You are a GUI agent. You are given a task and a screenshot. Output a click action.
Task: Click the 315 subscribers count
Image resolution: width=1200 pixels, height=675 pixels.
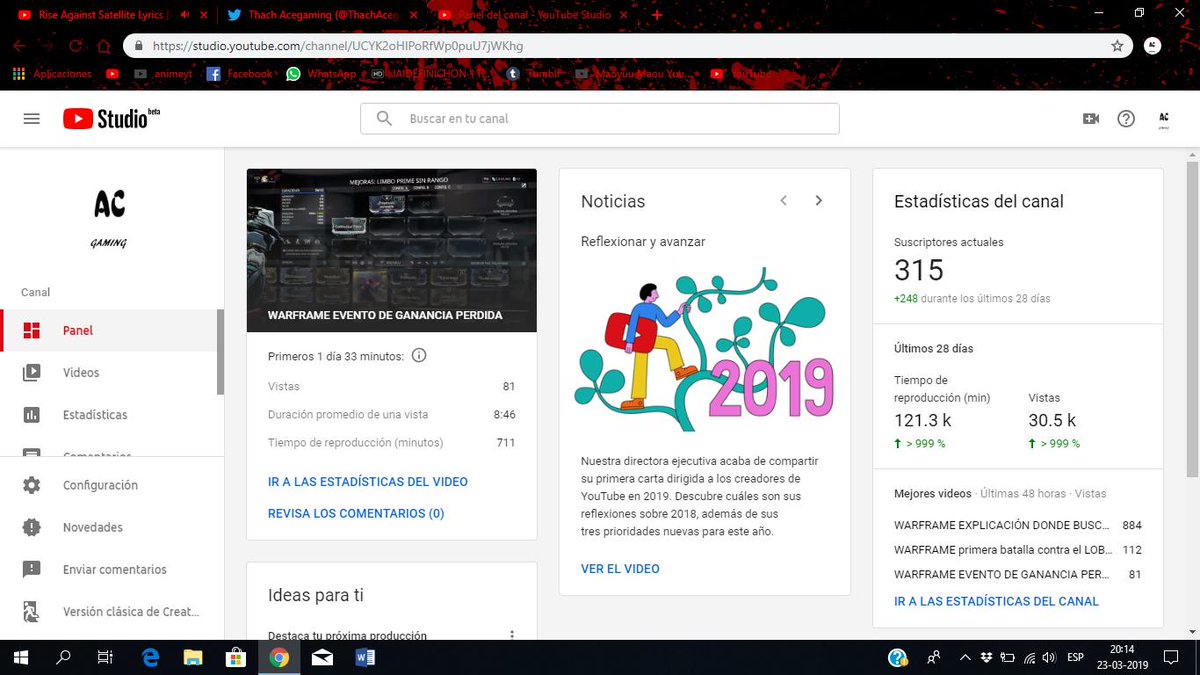(919, 271)
